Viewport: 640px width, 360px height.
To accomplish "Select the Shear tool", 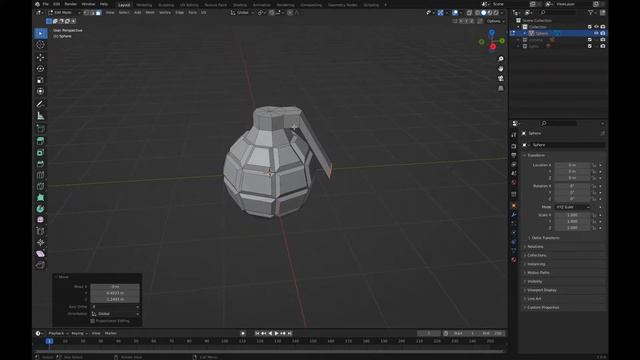I will pyautogui.click(x=40, y=254).
